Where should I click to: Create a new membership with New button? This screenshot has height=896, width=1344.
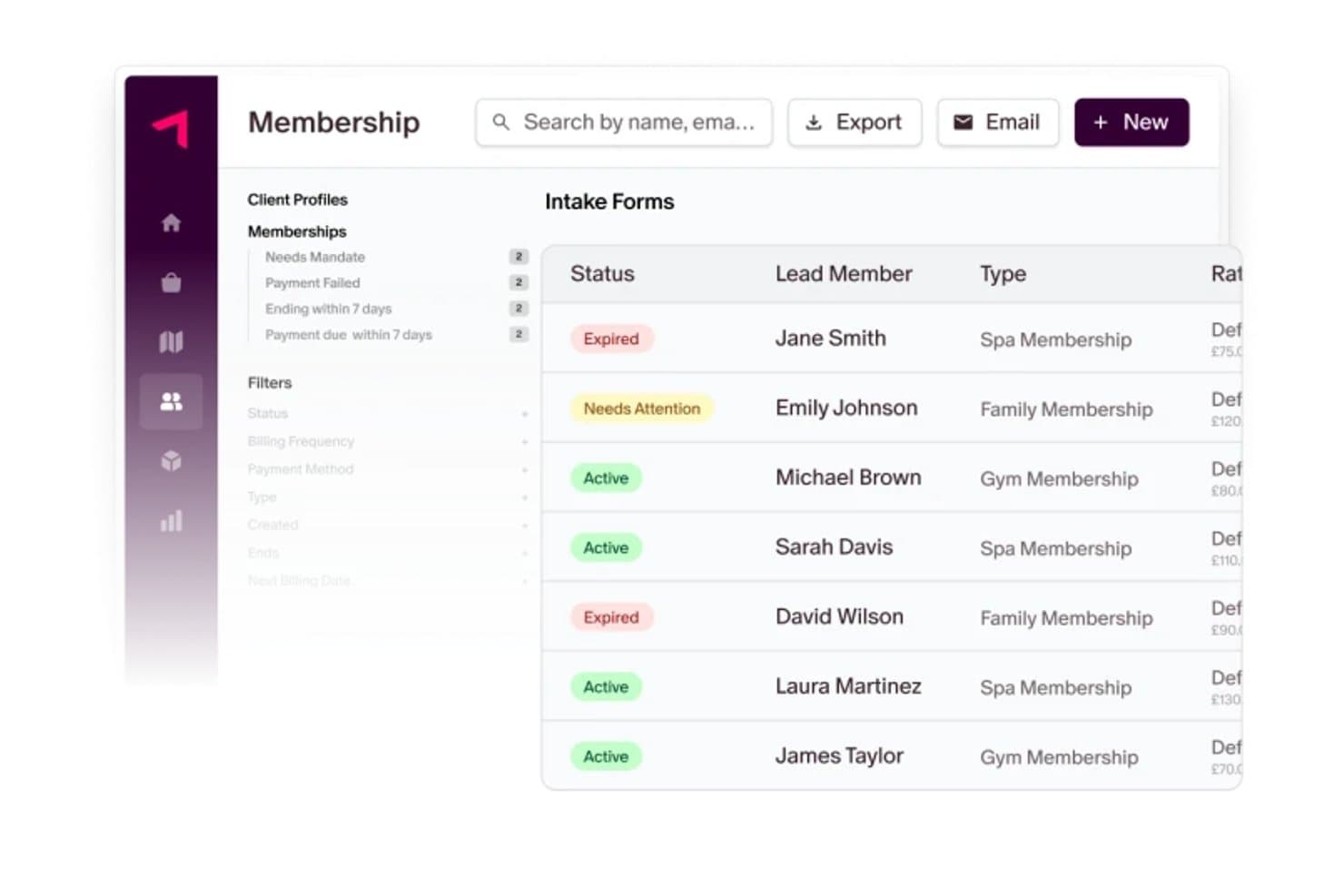tap(1132, 123)
